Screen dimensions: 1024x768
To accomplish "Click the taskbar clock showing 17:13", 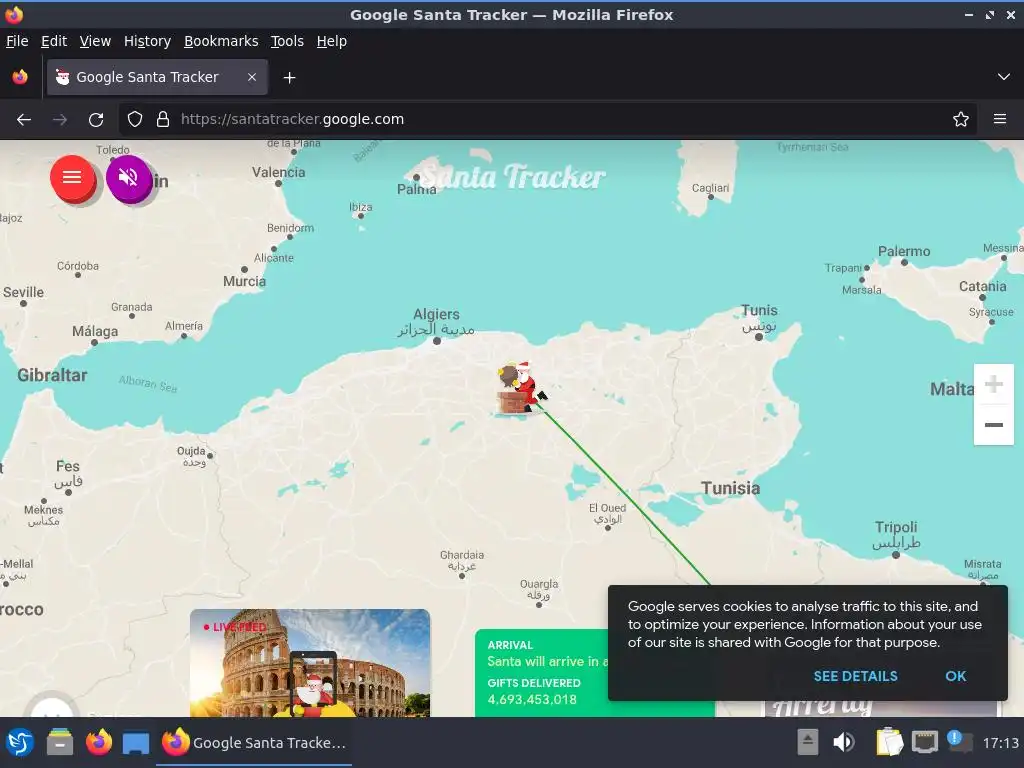I will pos(1000,743).
